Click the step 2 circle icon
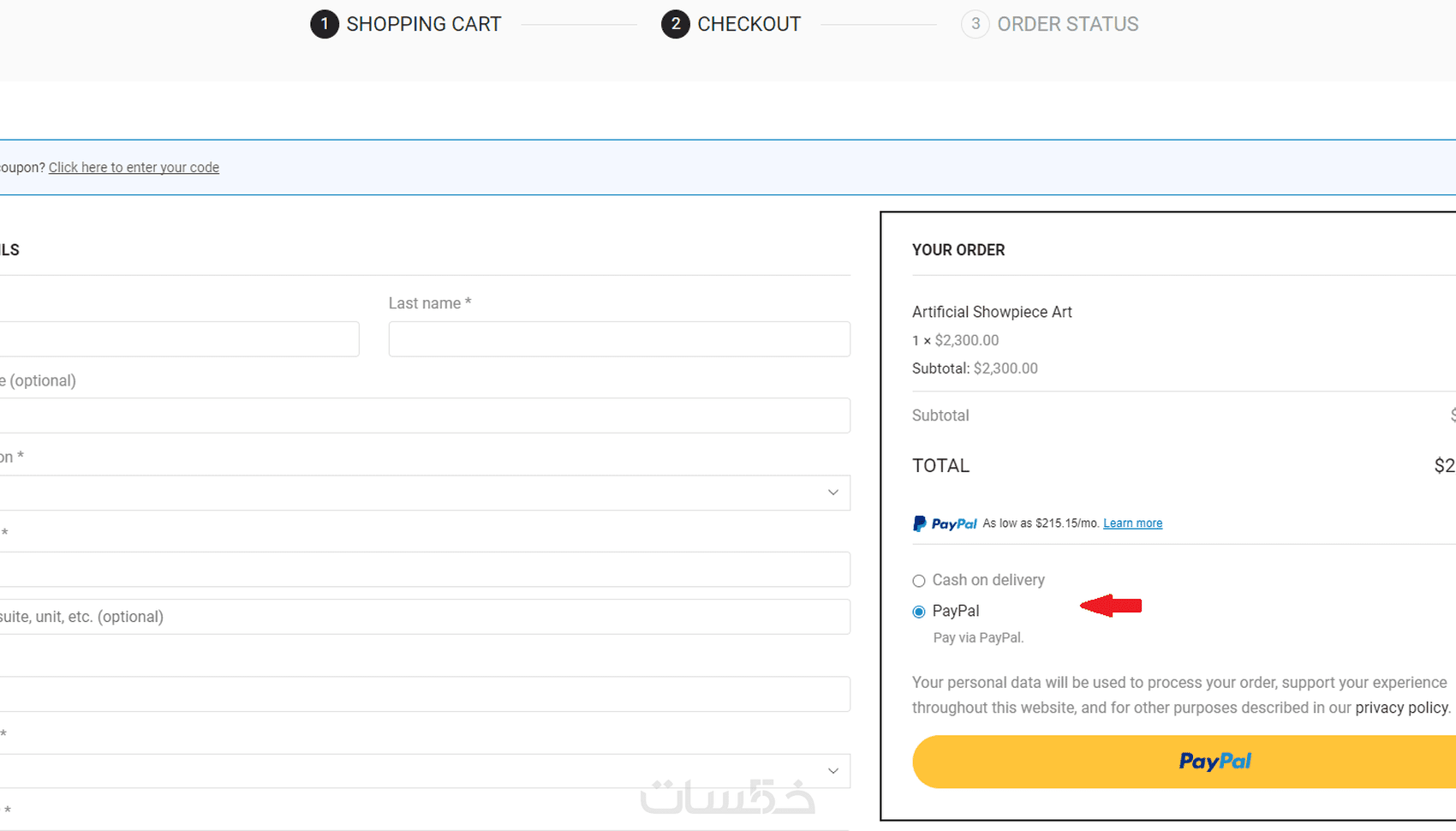This screenshot has width=1456, height=831. click(x=675, y=24)
